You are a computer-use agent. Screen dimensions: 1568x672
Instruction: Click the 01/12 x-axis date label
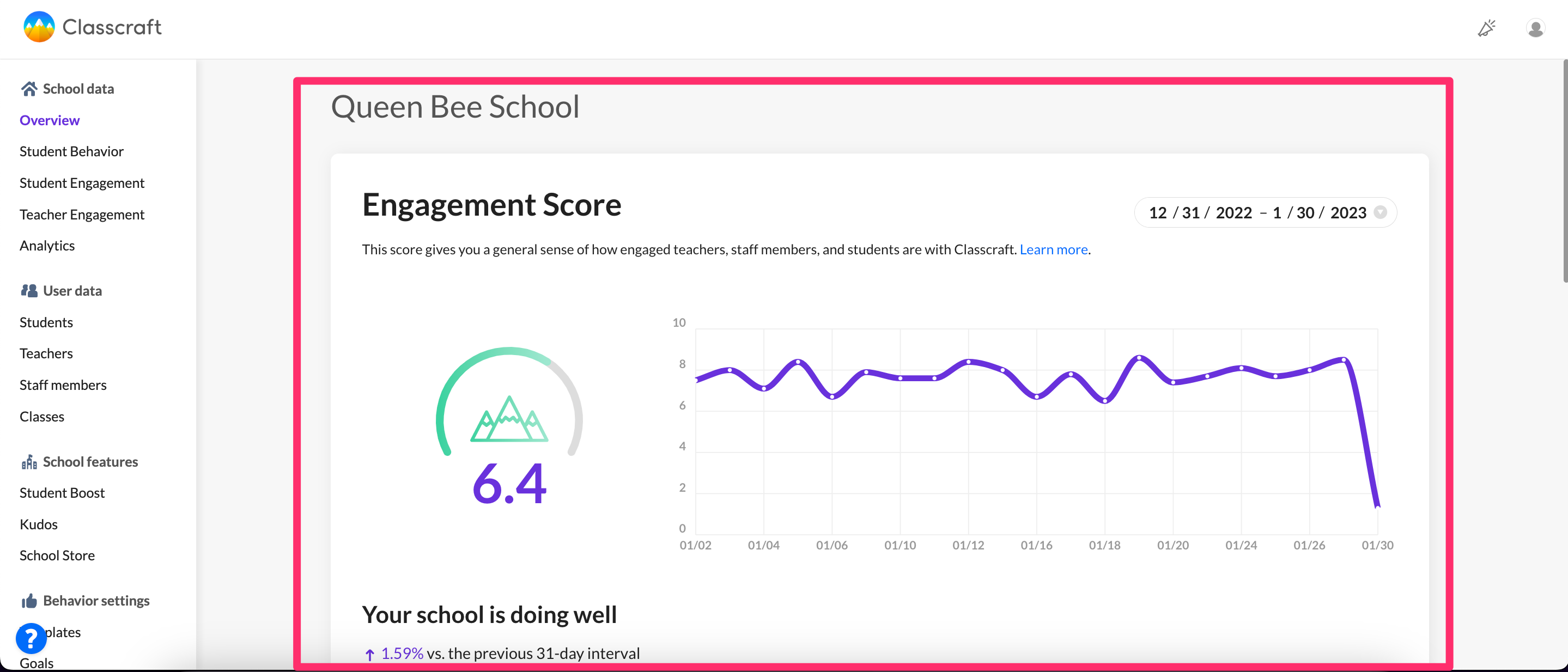[x=968, y=546]
